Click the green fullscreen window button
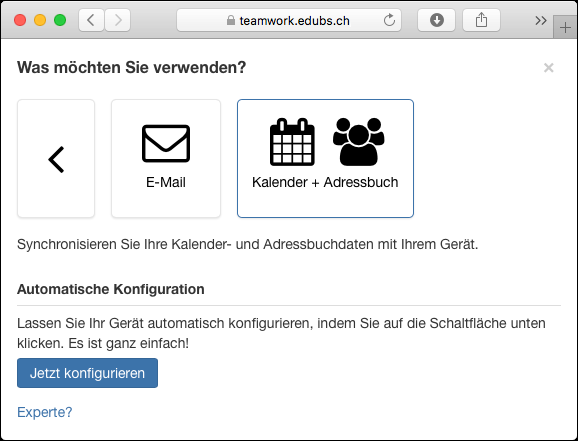The height and width of the screenshot is (441, 578). (60, 20)
